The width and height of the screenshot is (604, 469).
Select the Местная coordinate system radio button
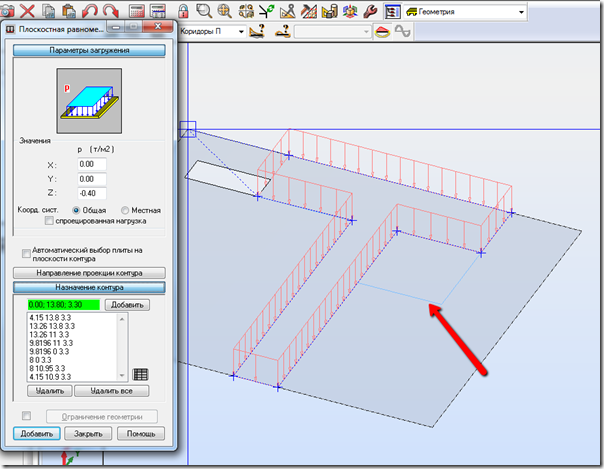click(x=125, y=210)
